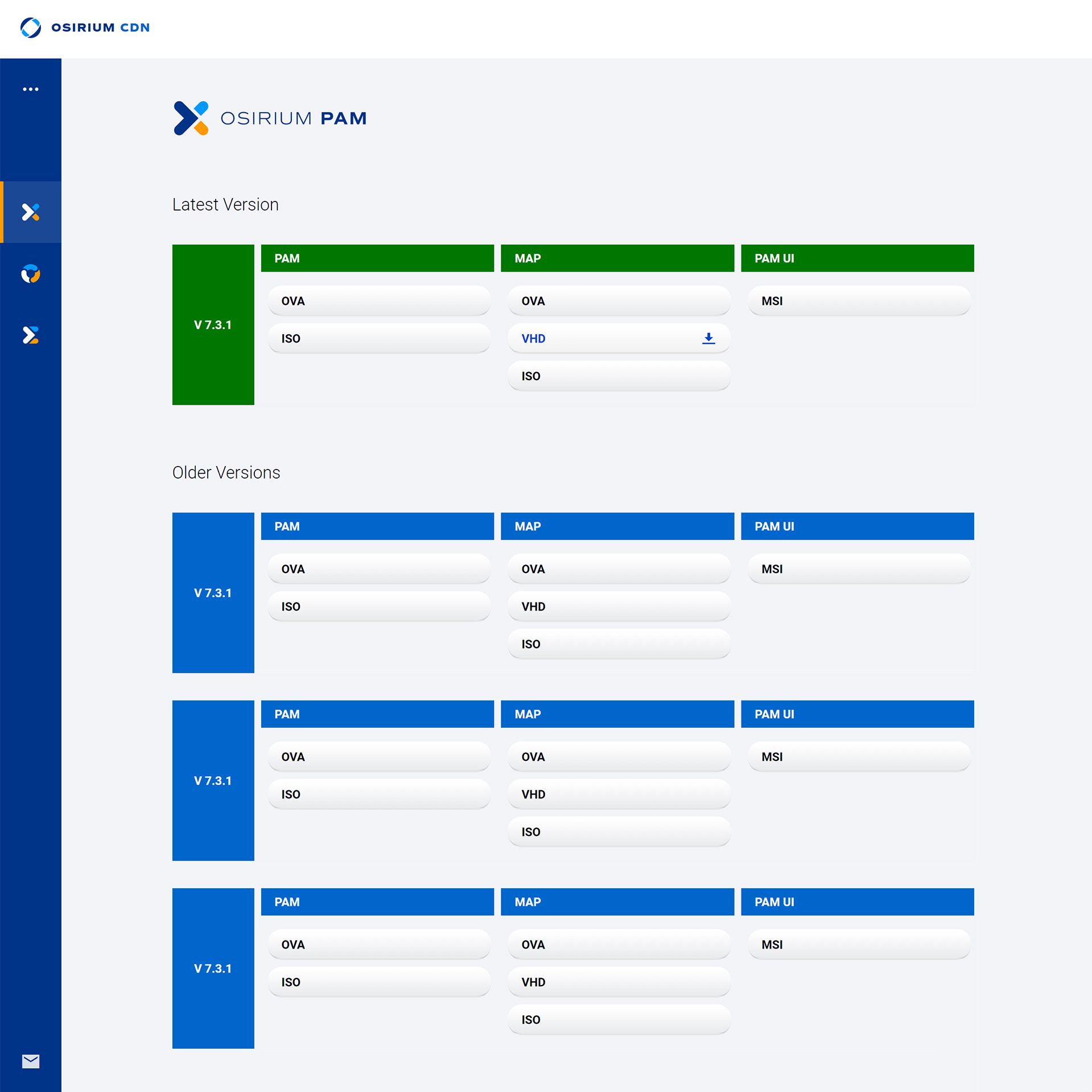The image size is (1092, 1092).
Task: Click the blue PAM header of the middle older block
Action: click(x=377, y=714)
